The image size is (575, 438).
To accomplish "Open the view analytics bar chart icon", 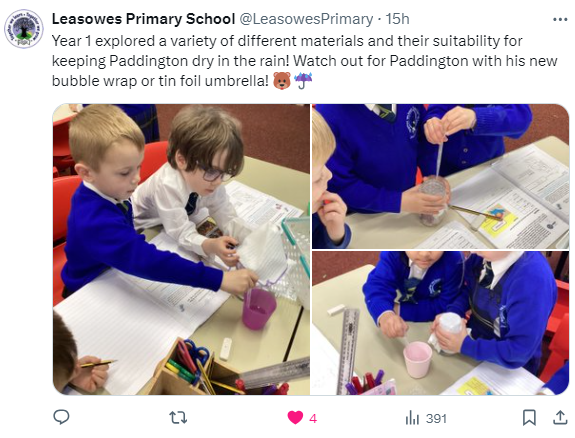I will point(412,418).
